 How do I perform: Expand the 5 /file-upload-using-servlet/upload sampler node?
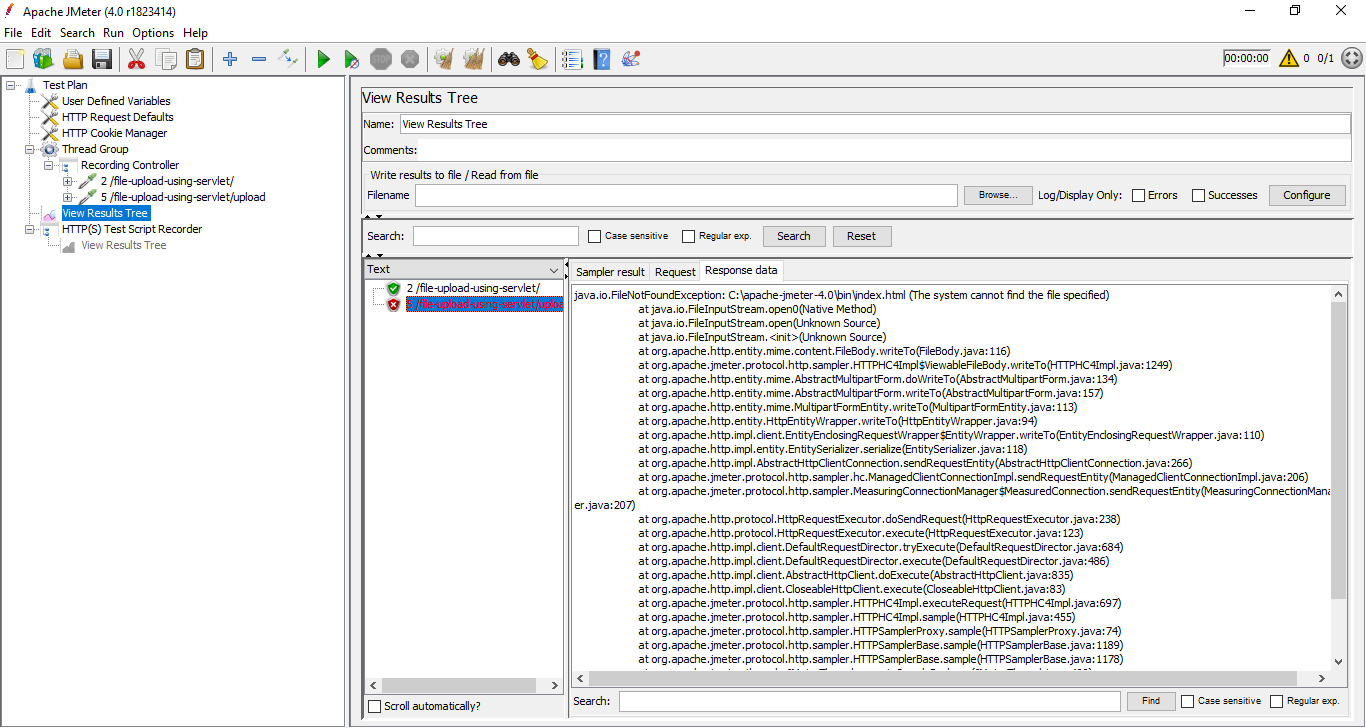(68, 197)
